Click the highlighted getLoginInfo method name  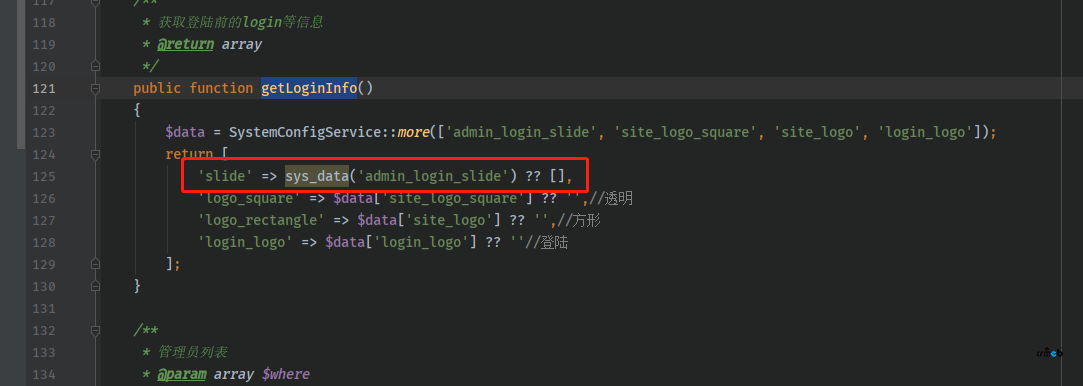coord(309,88)
